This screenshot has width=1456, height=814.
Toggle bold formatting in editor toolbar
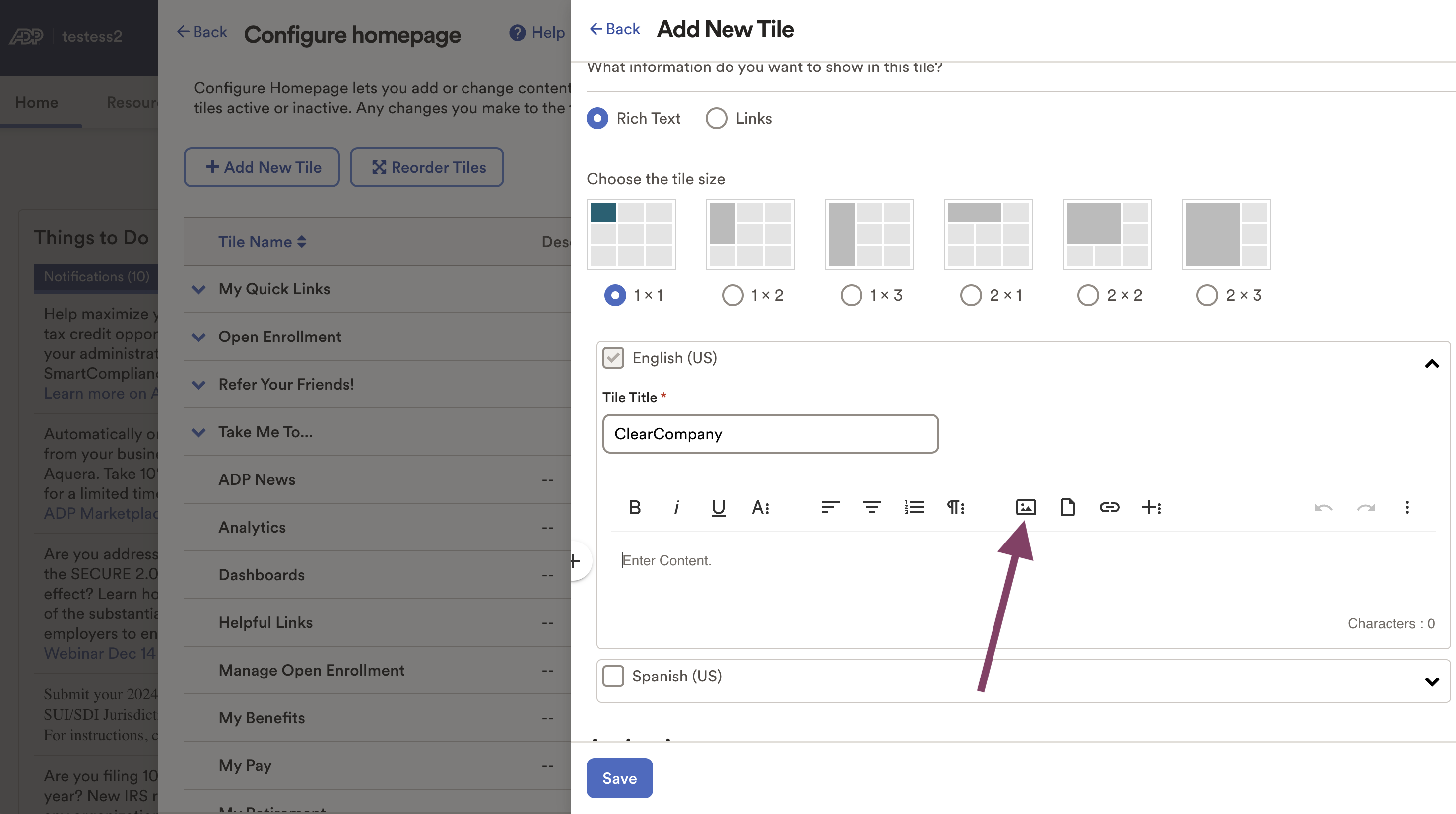(634, 507)
